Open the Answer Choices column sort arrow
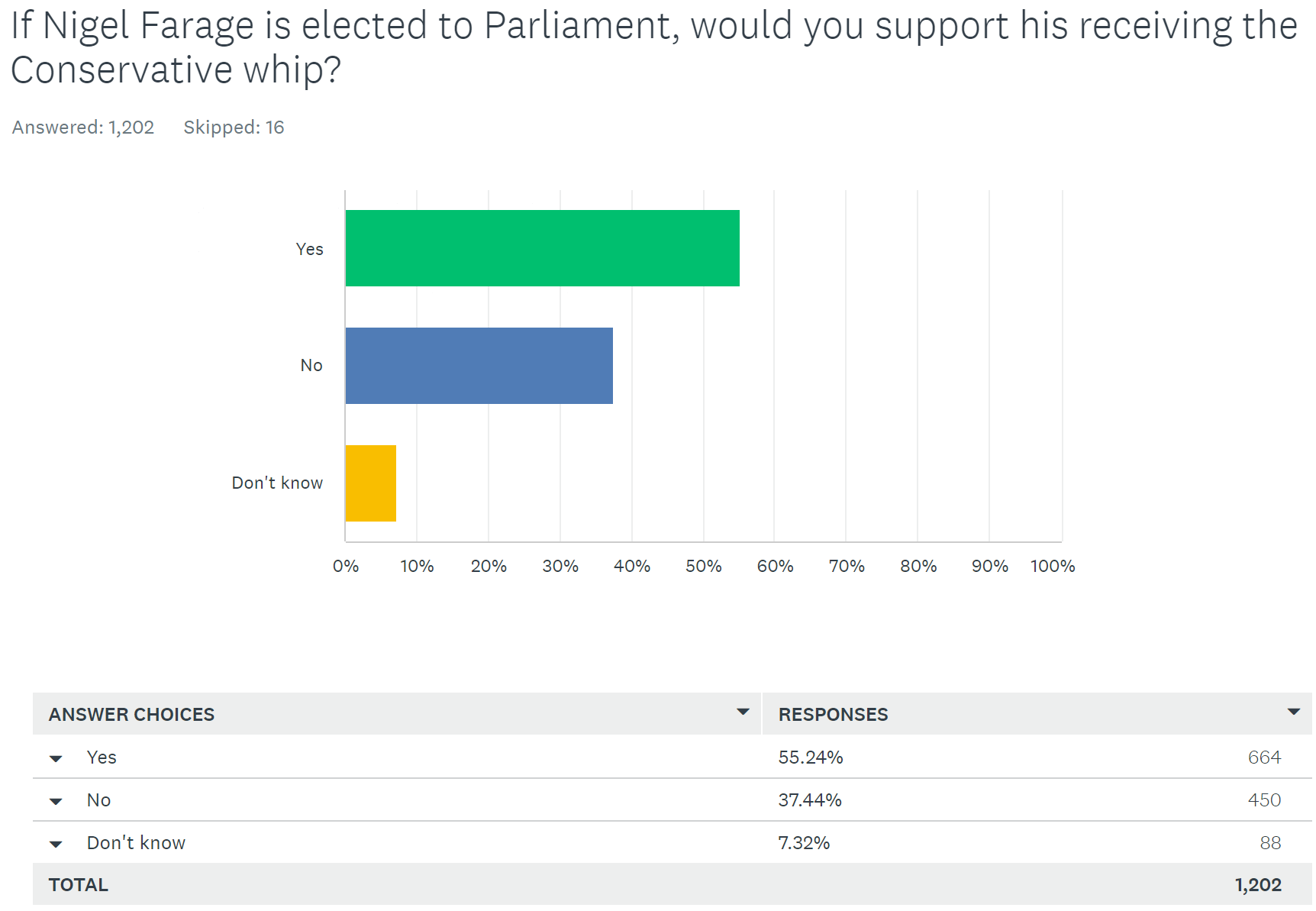 pos(743,712)
